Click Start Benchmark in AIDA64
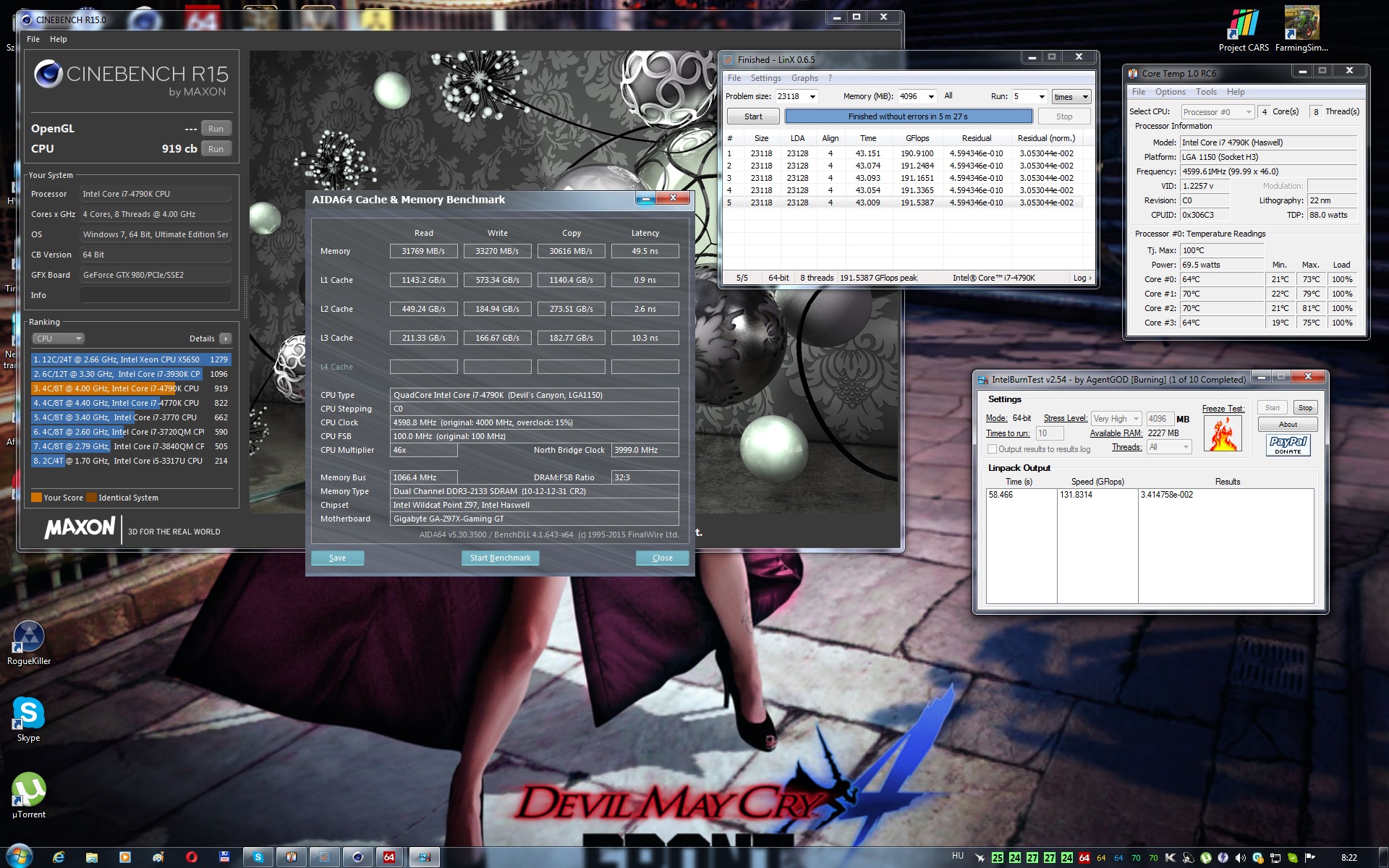This screenshot has height=868, width=1389. point(500,558)
